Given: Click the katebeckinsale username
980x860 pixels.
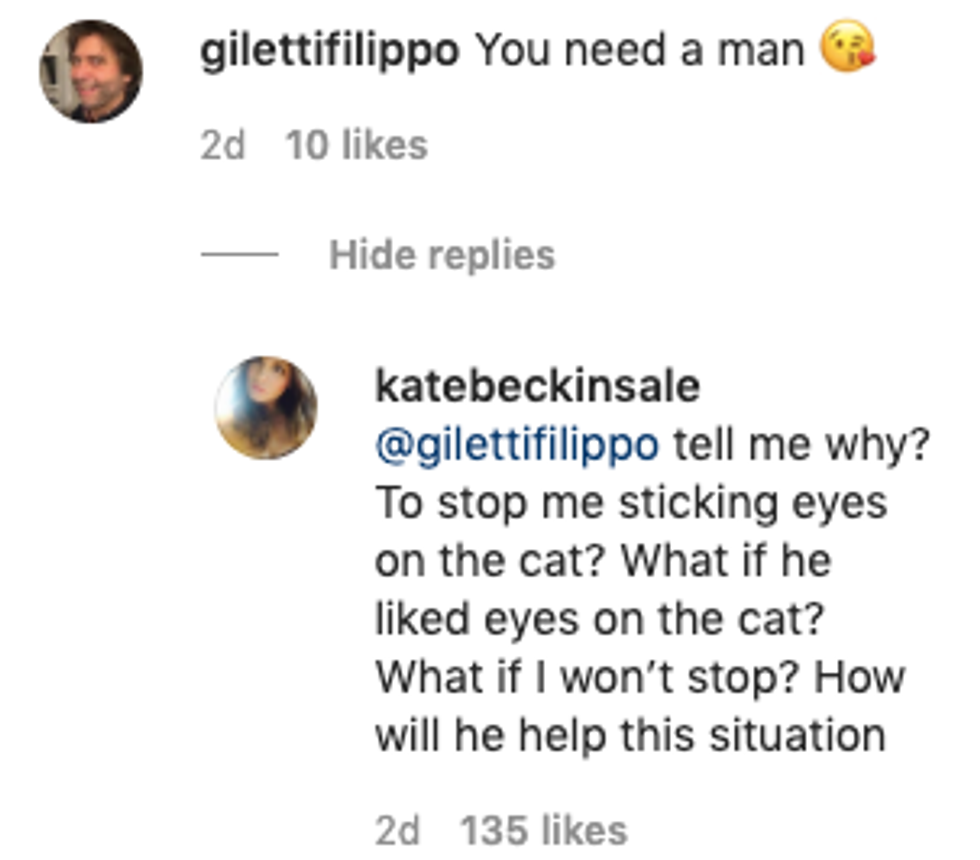Looking at the screenshot, I should [537, 387].
